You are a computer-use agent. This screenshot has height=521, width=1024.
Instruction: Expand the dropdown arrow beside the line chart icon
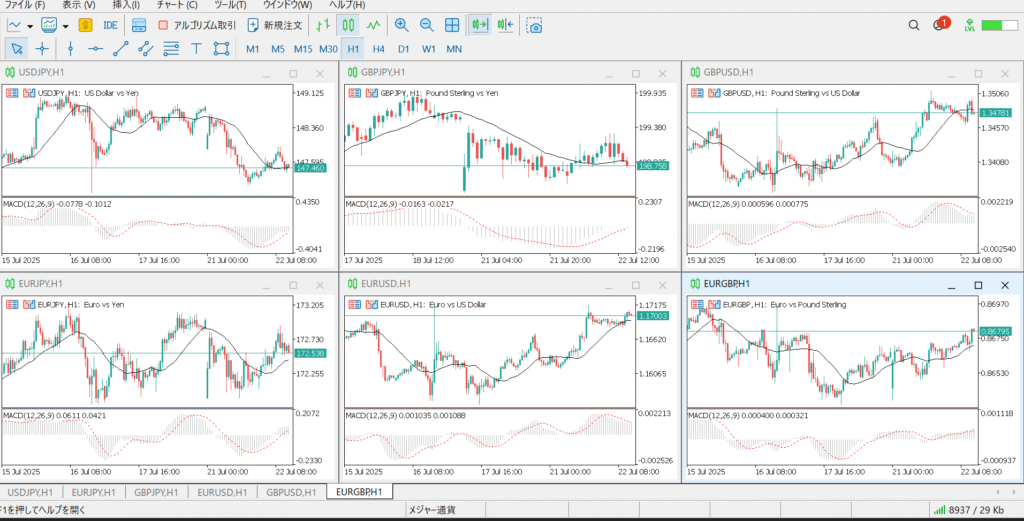(x=30, y=26)
